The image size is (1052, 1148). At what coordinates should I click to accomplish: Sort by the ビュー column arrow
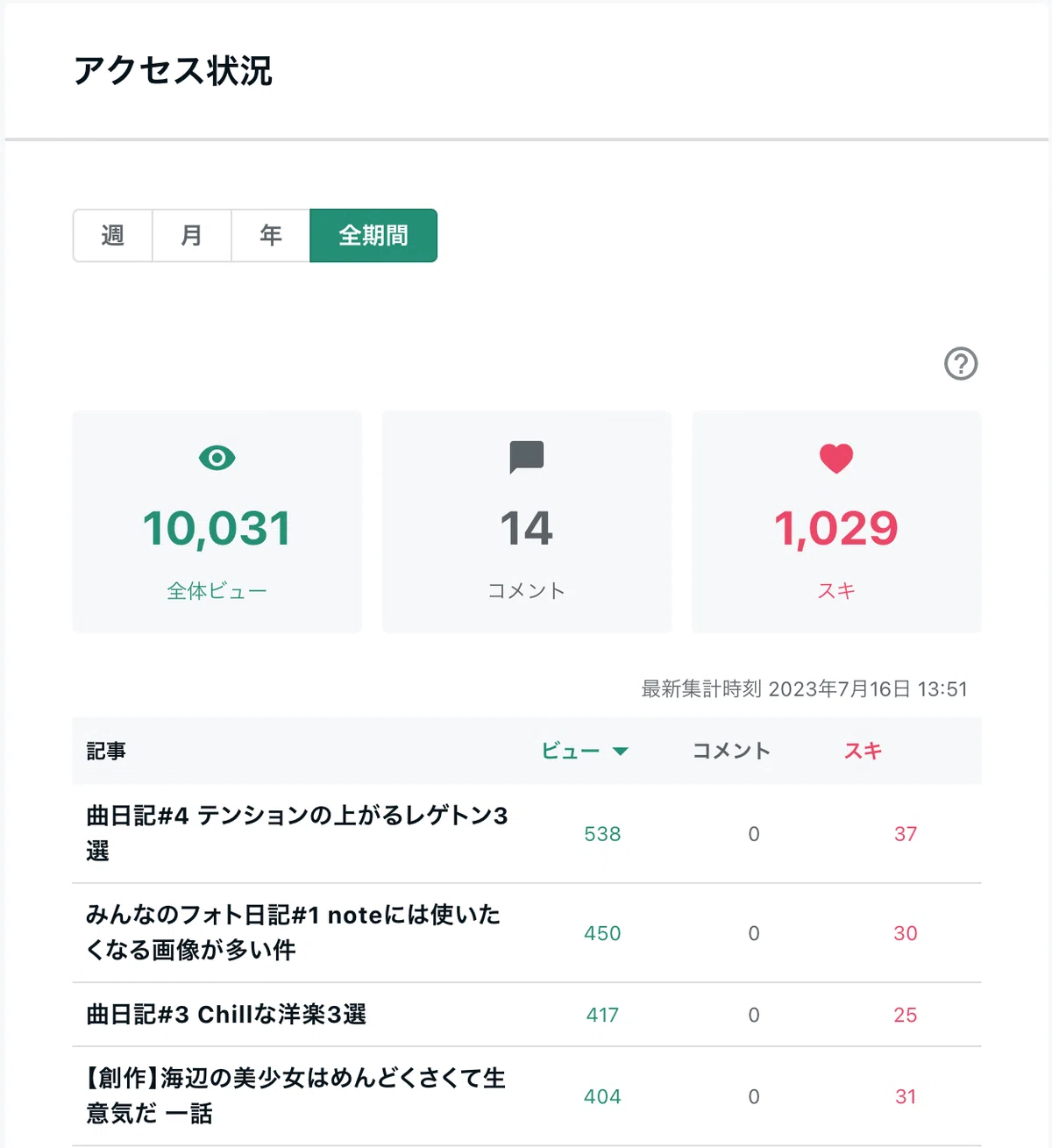click(x=621, y=751)
